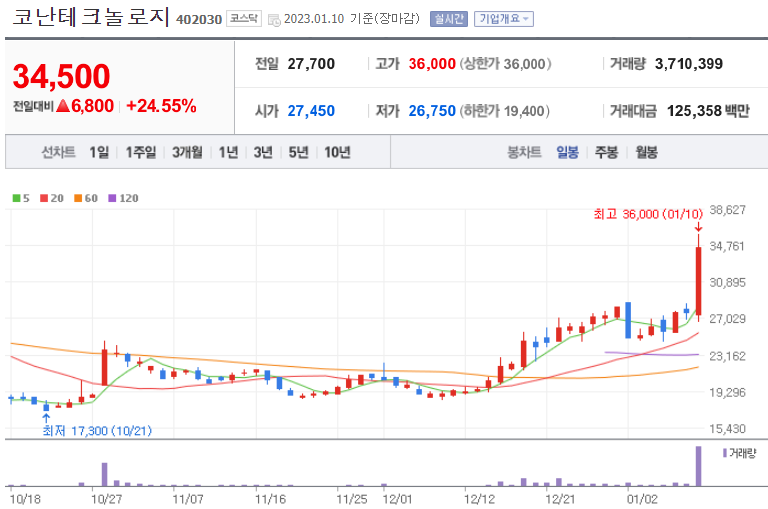Click the 거래대금 value 125,358 백만

pyautogui.click(x=708, y=111)
